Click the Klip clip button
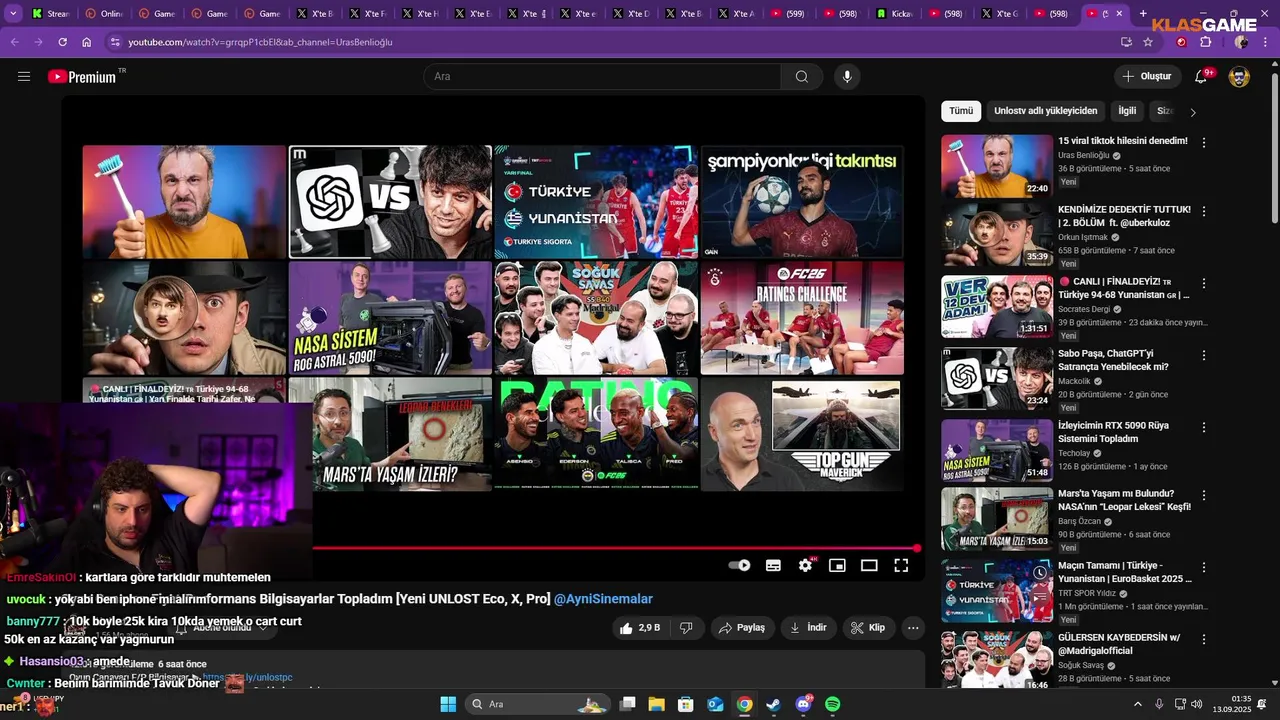Screen dimensions: 1280x720 click(x=868, y=628)
